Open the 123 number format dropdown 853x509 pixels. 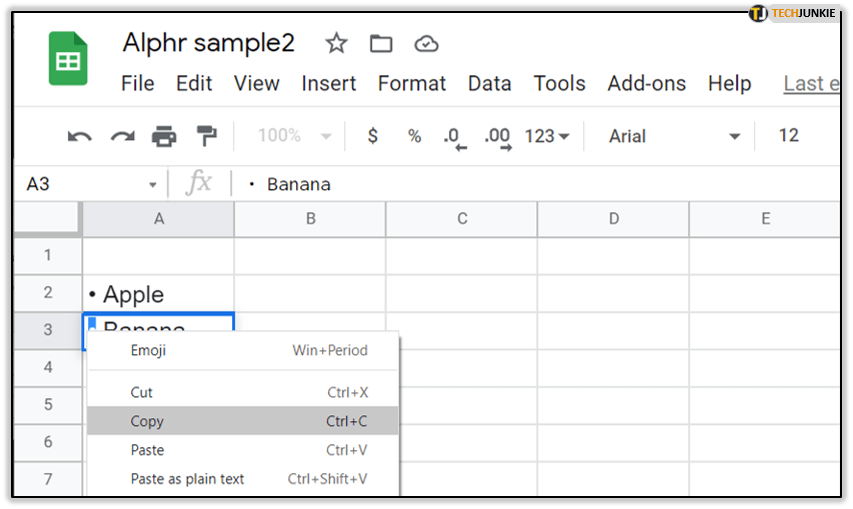[547, 136]
